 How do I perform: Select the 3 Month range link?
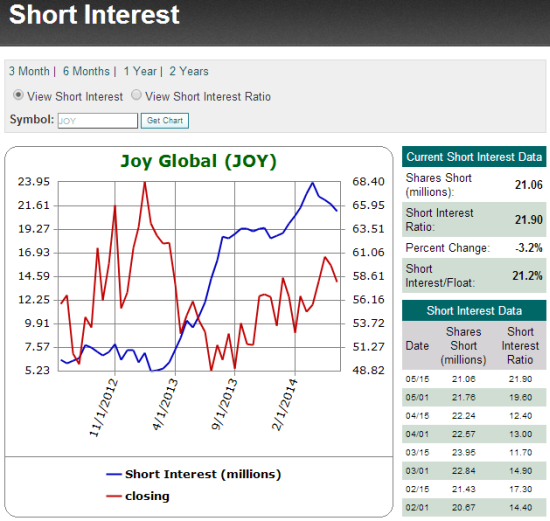[x=29, y=71]
